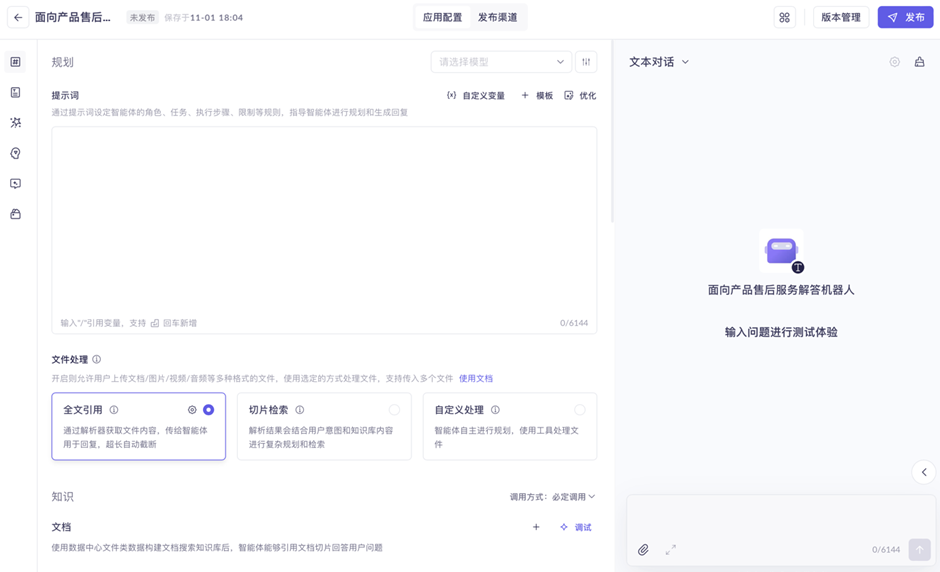Add a document with the plus icon
The height and width of the screenshot is (572, 940).
coord(536,527)
